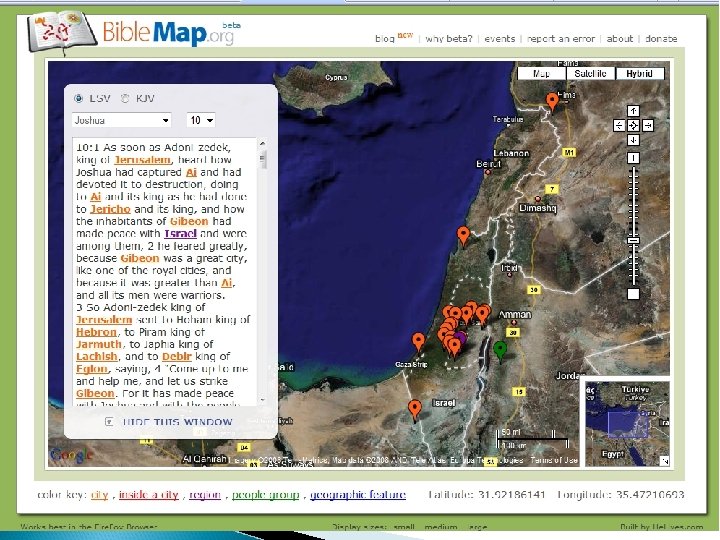
Task: Open the Joshua book dropdown
Action: 122,120
